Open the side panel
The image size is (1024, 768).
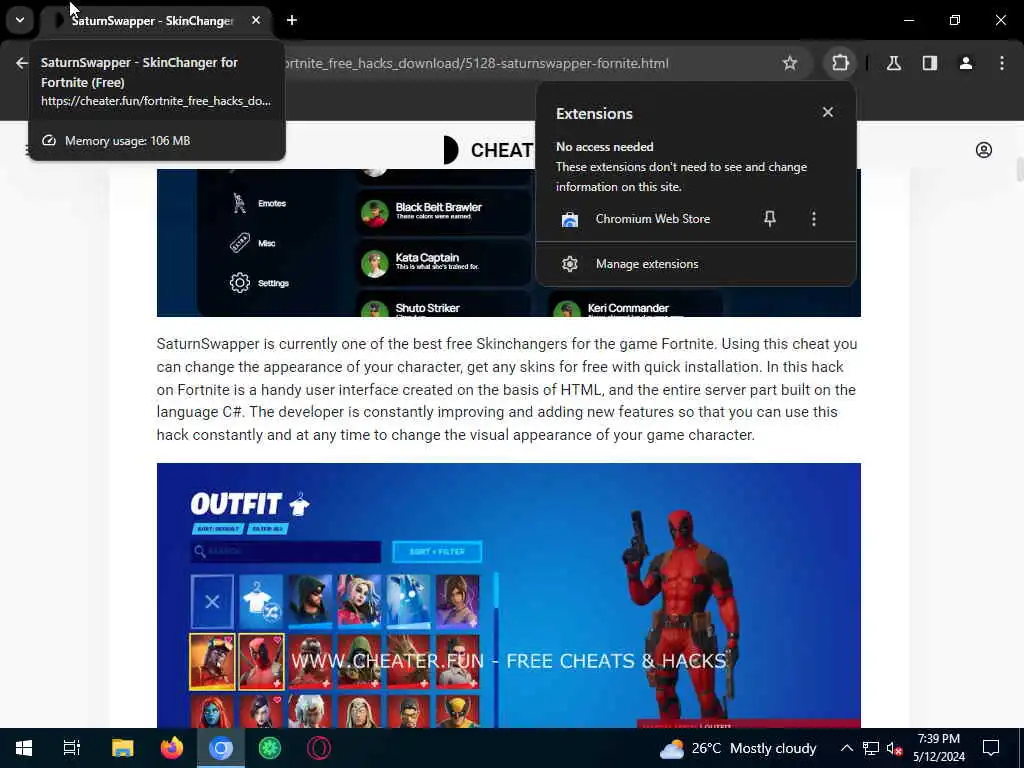tap(930, 63)
